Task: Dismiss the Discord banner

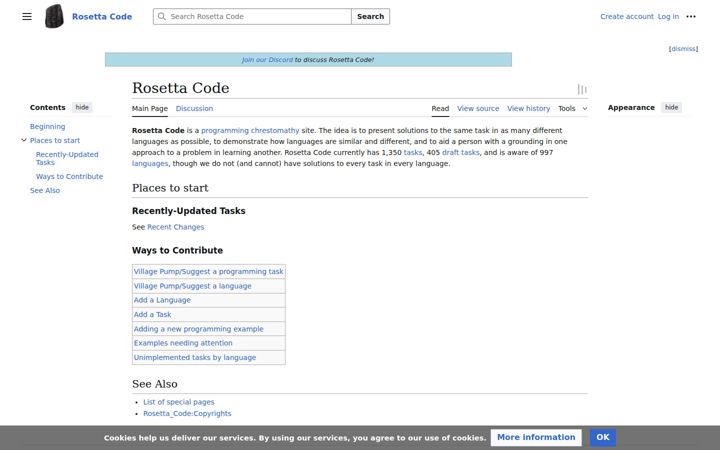Action: (x=683, y=49)
